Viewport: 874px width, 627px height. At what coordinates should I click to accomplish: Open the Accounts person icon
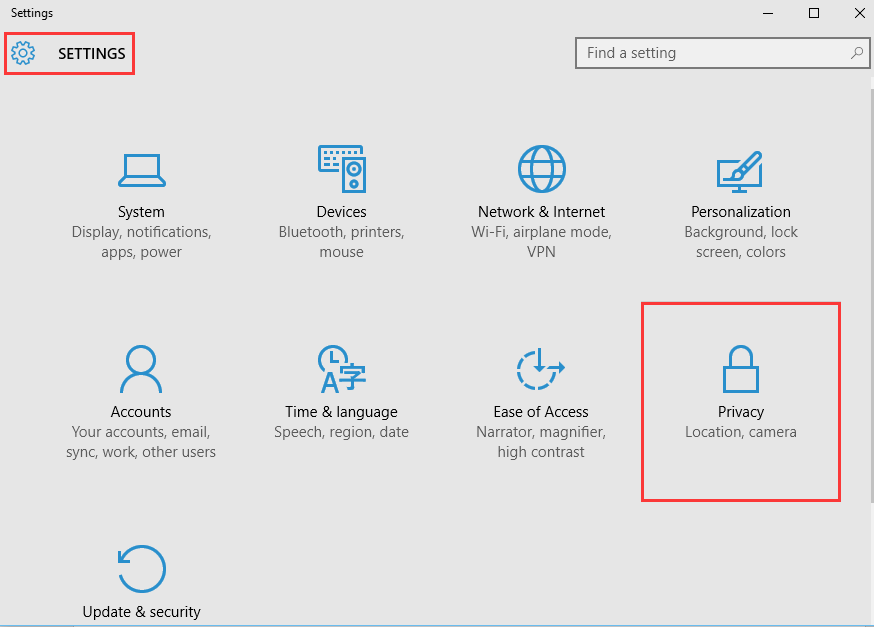[141, 369]
